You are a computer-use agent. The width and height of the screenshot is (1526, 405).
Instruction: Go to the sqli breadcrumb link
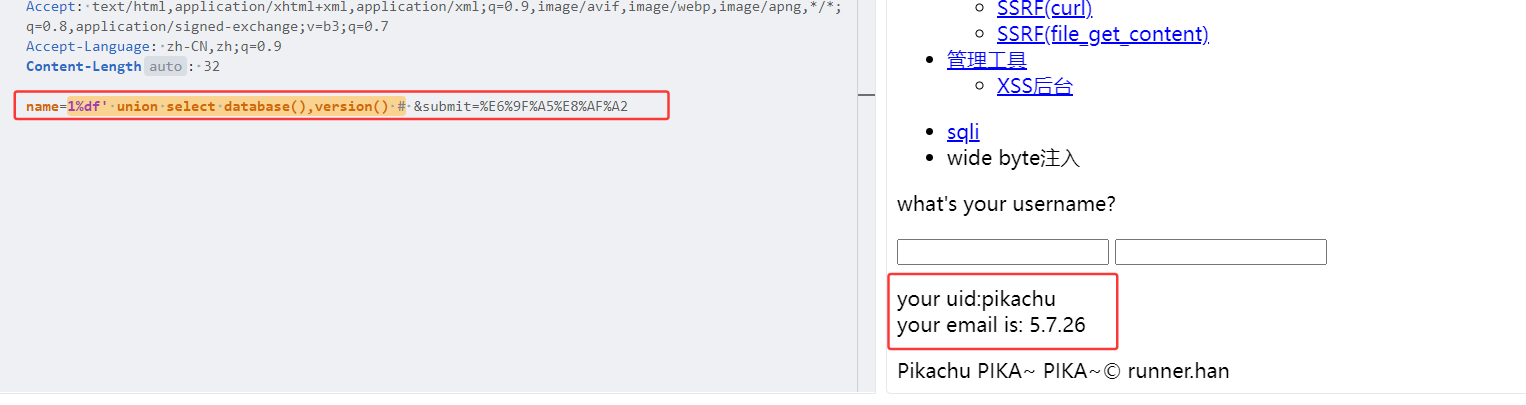tap(963, 132)
